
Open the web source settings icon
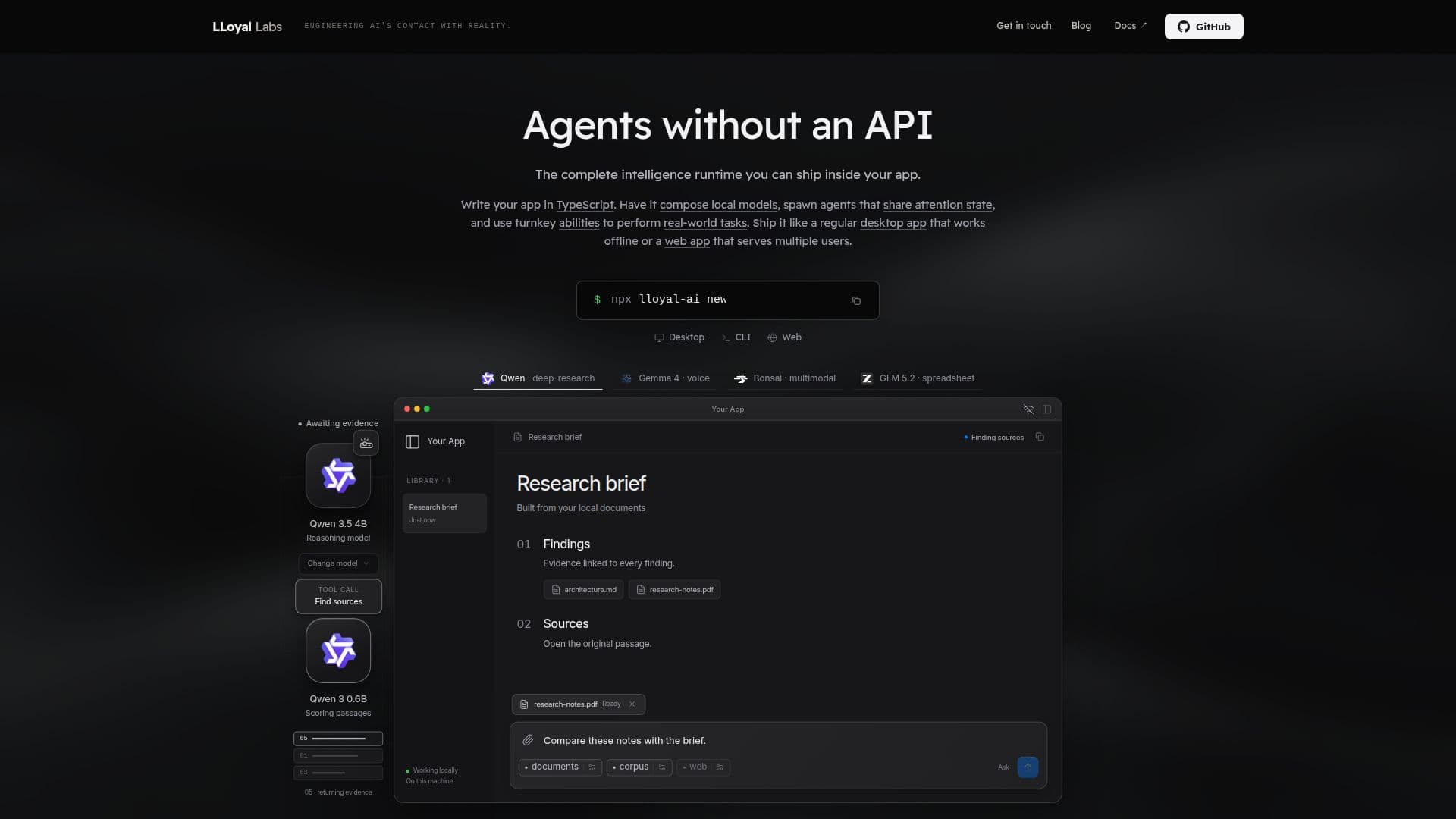point(720,767)
